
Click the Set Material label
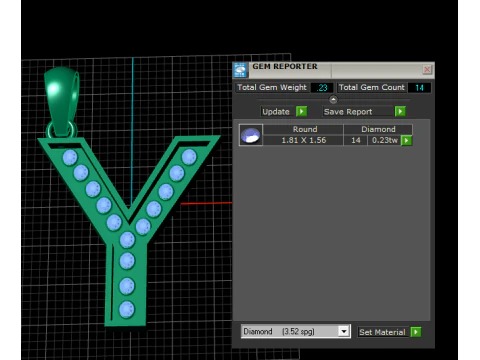382,332
